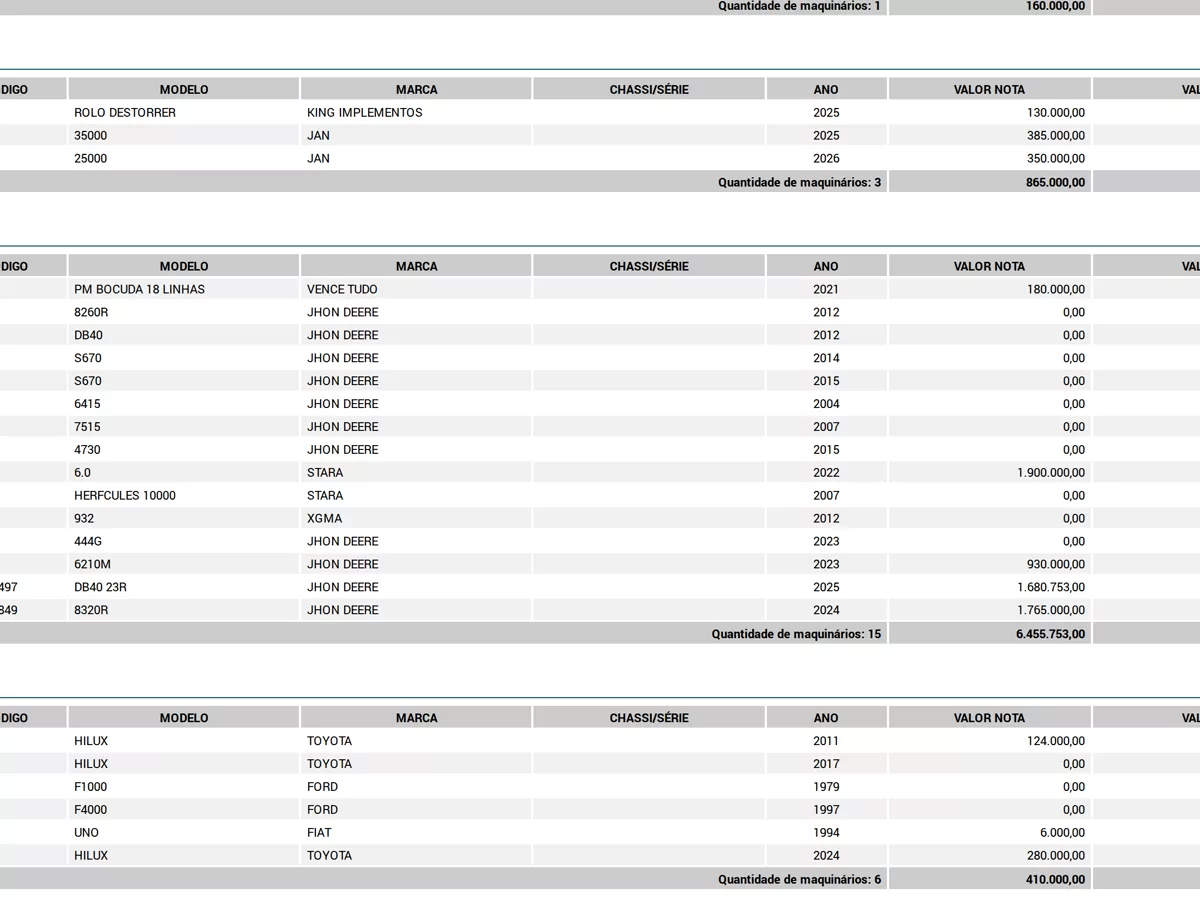Click the year 2026 cell

(x=826, y=159)
